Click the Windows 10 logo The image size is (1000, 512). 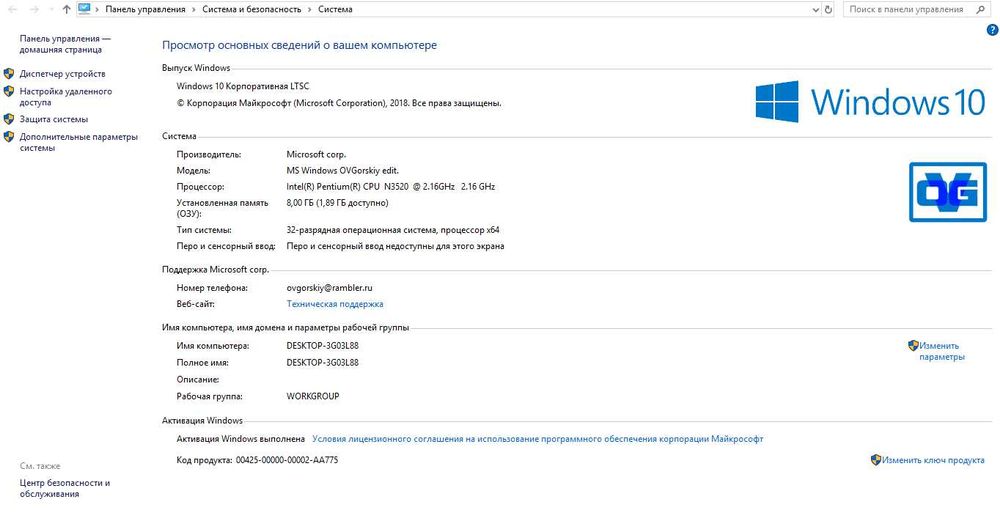[871, 101]
